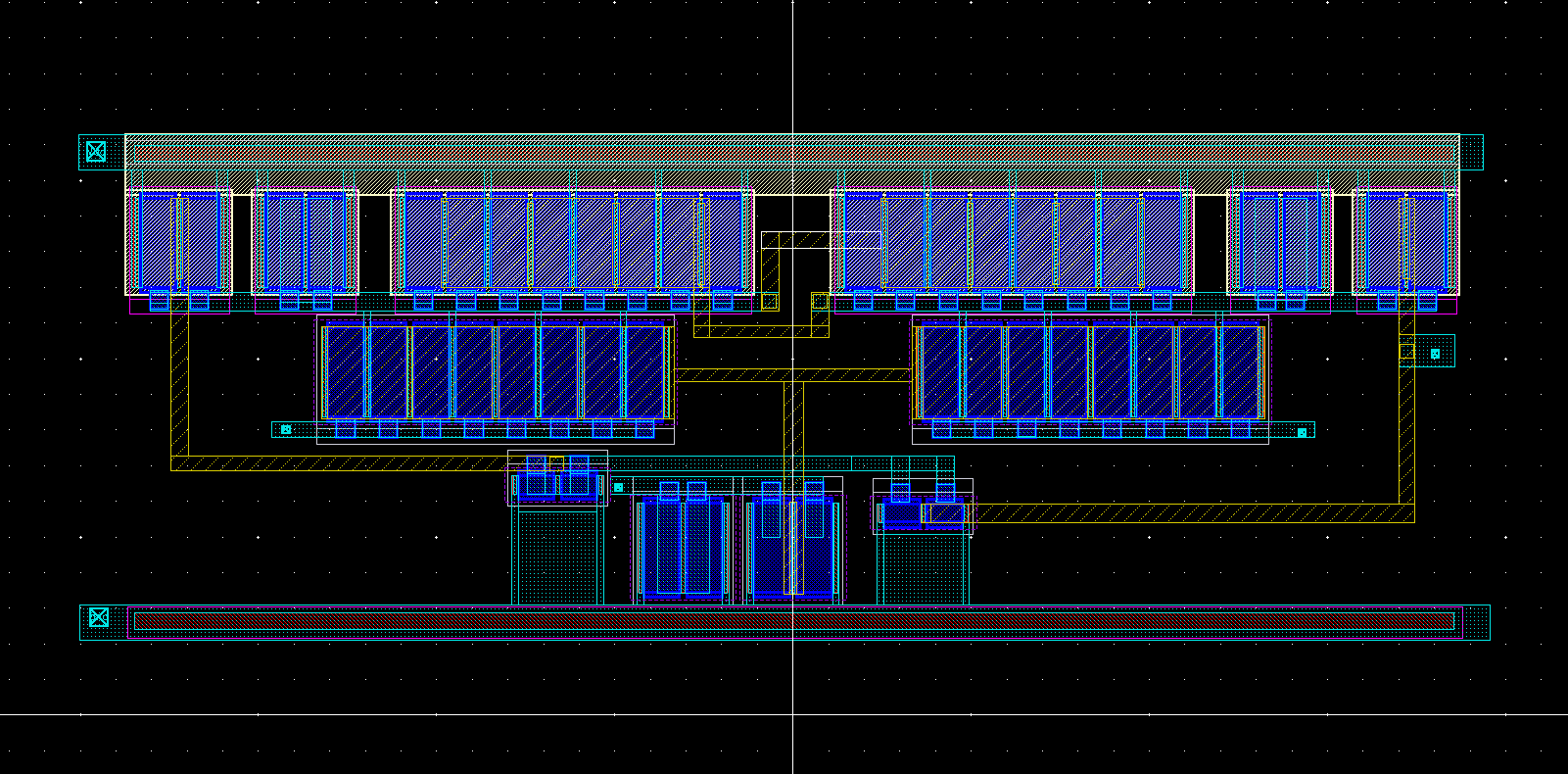Click the cyan pin square at far right edge
Viewport: 1568px width, 774px height.
1435,354
